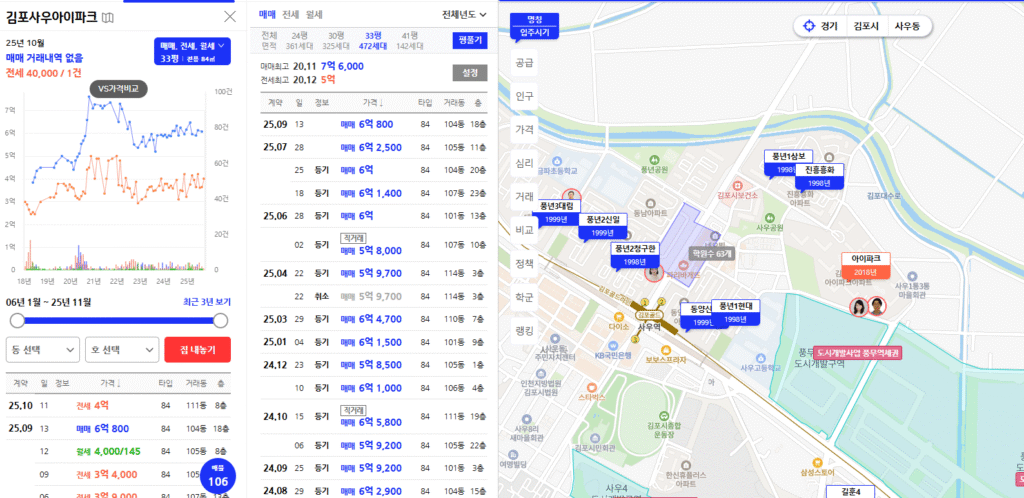Click the 최근 3년 보기 link
The height and width of the screenshot is (498, 1024).
[206, 302]
